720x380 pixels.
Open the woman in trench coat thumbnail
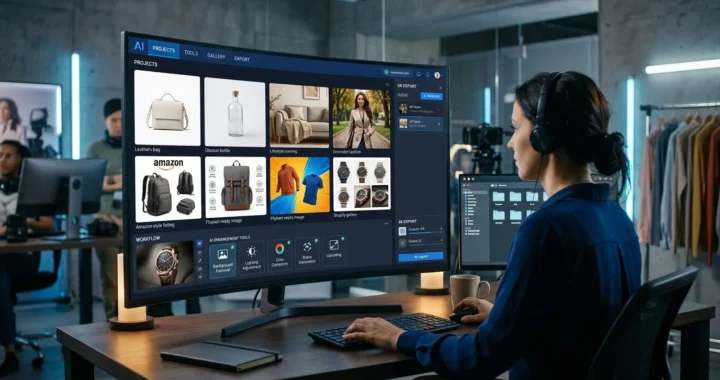coord(361,118)
